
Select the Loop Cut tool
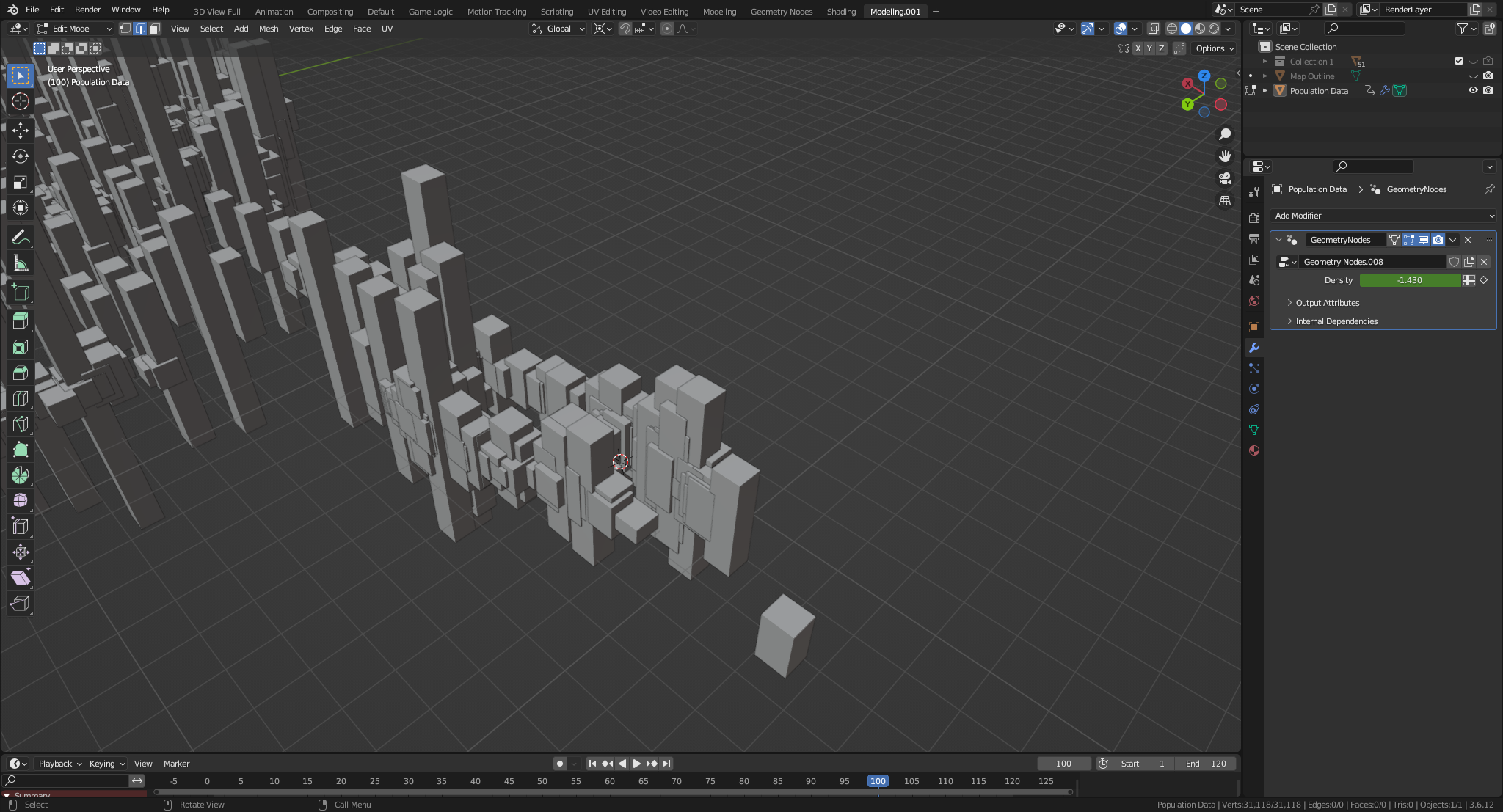(21, 398)
